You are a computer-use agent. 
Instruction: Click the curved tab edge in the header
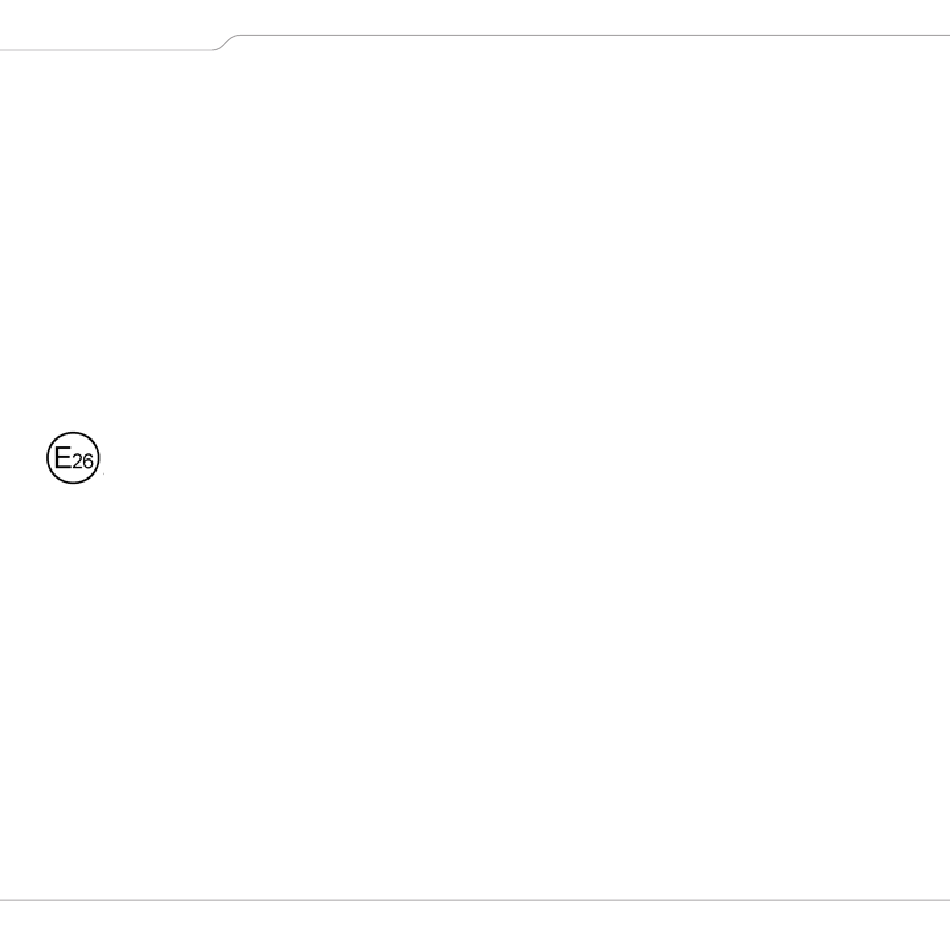(x=229, y=41)
